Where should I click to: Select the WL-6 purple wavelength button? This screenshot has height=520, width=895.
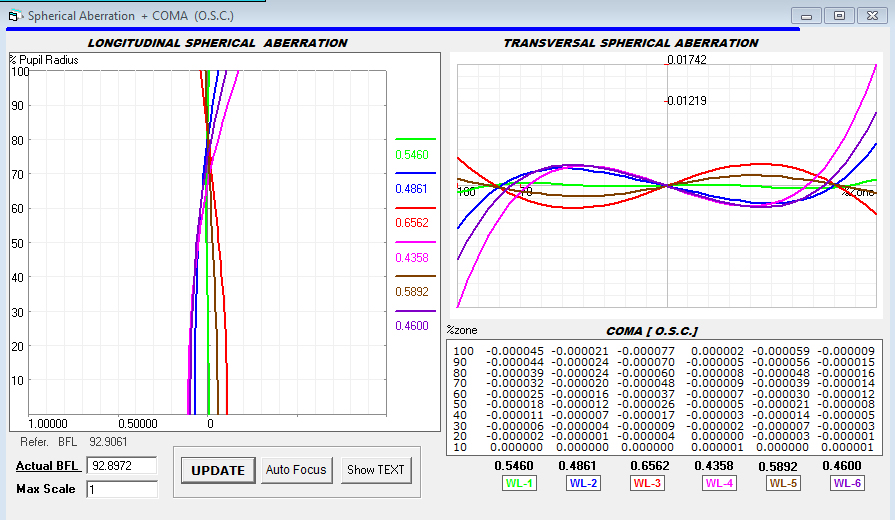click(847, 483)
